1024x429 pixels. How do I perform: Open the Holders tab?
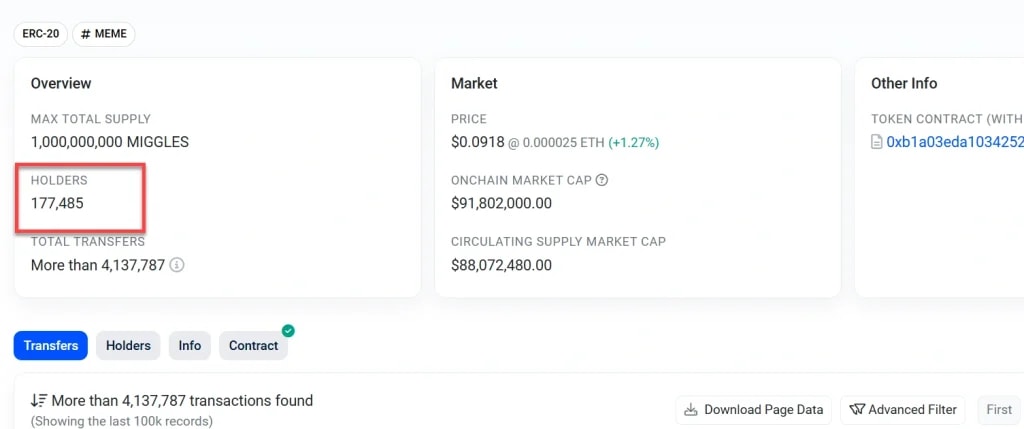128,346
